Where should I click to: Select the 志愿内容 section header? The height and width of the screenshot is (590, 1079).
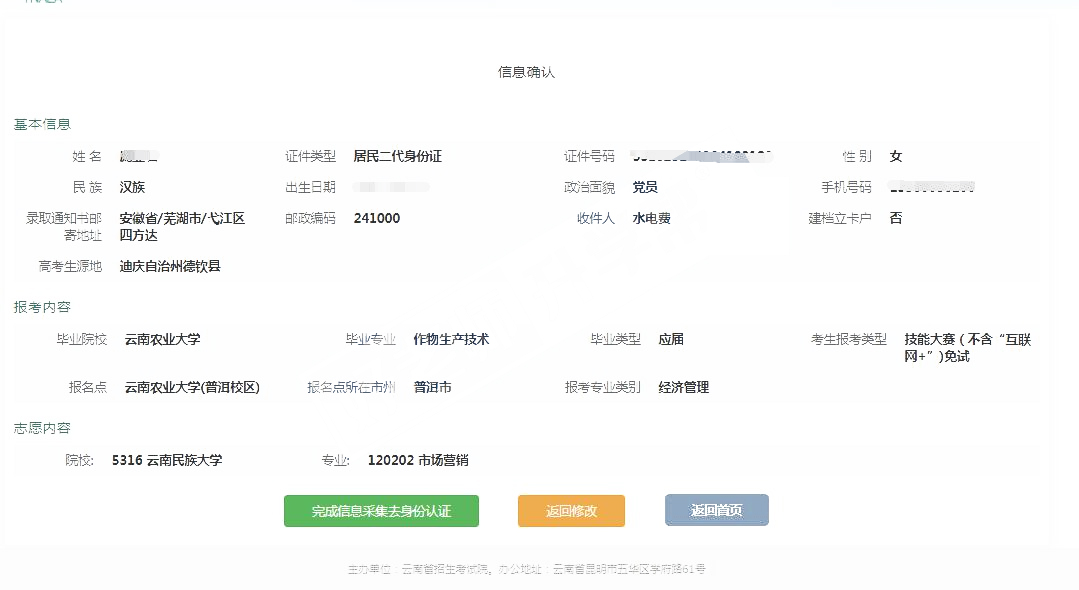coord(42,428)
